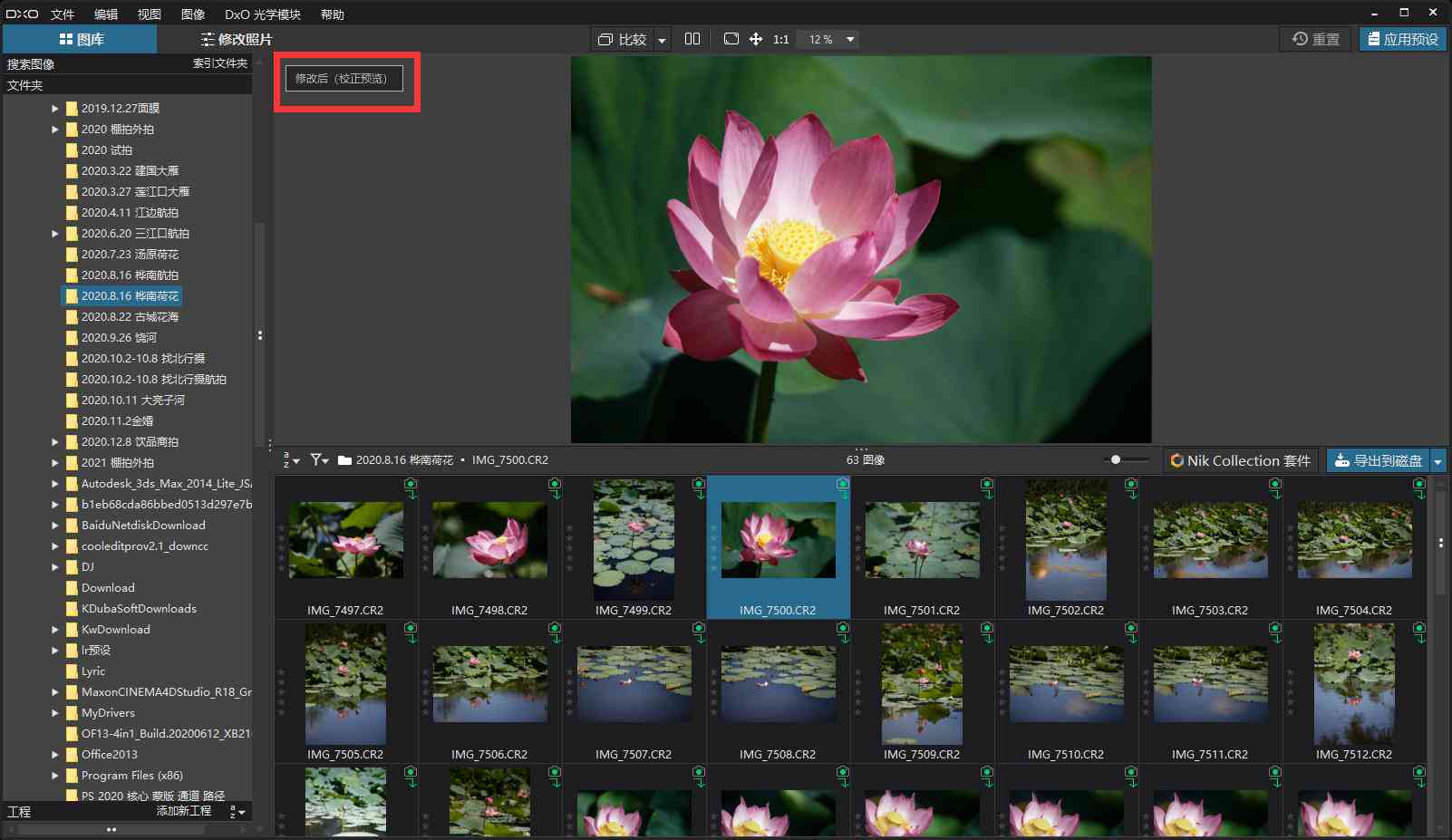Click the status icon on IMG_7510.CR2
The height and width of the screenshot is (840, 1452).
point(1131,632)
